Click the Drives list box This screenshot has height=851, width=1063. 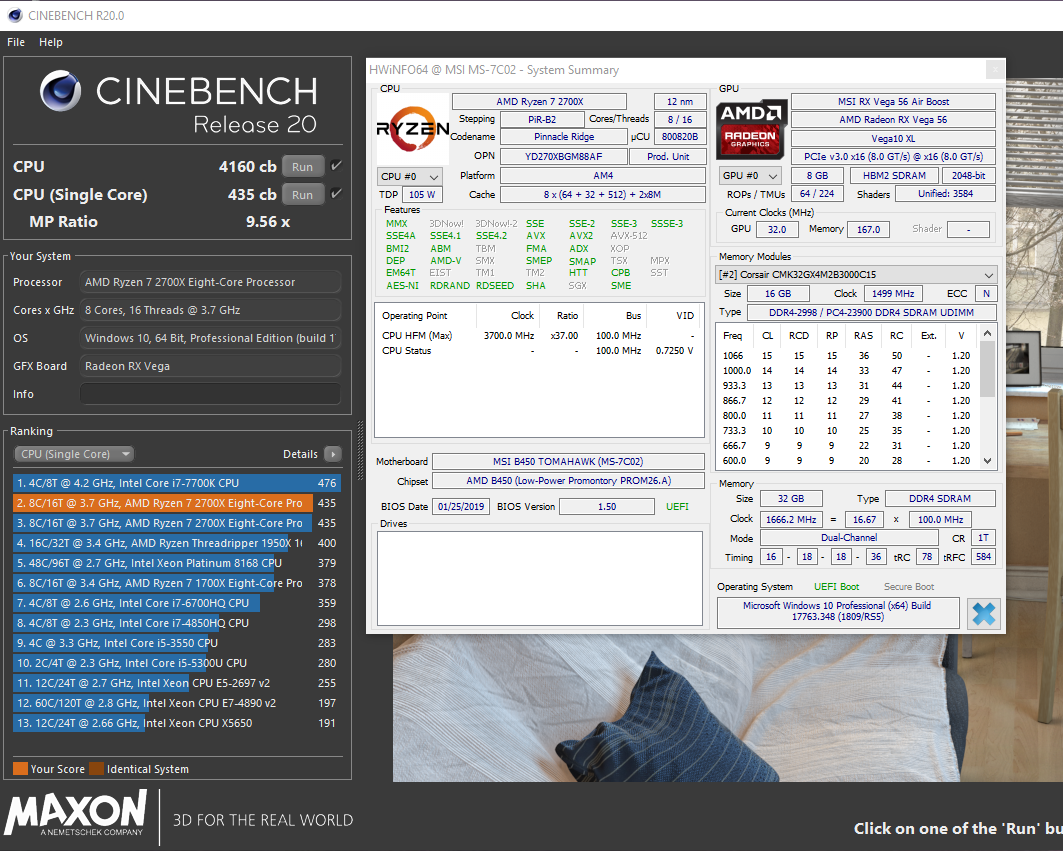[x=540, y=578]
